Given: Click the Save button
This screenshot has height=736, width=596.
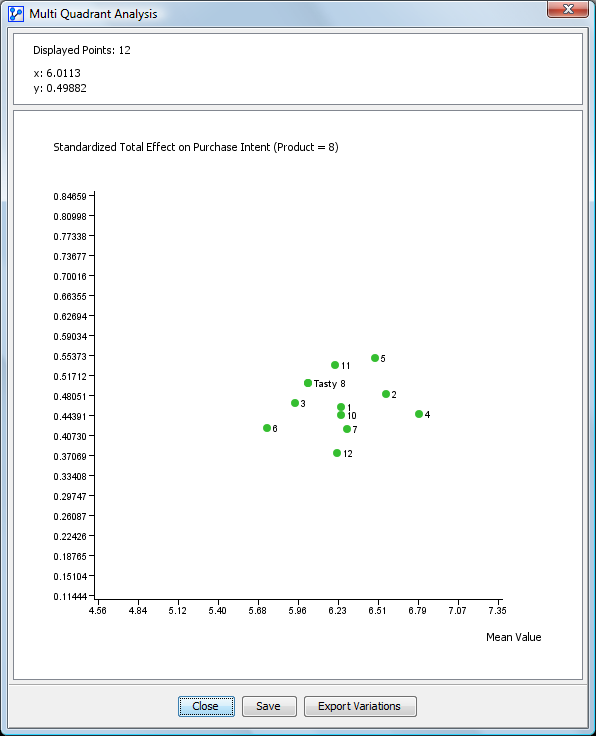Looking at the screenshot, I should [269, 706].
